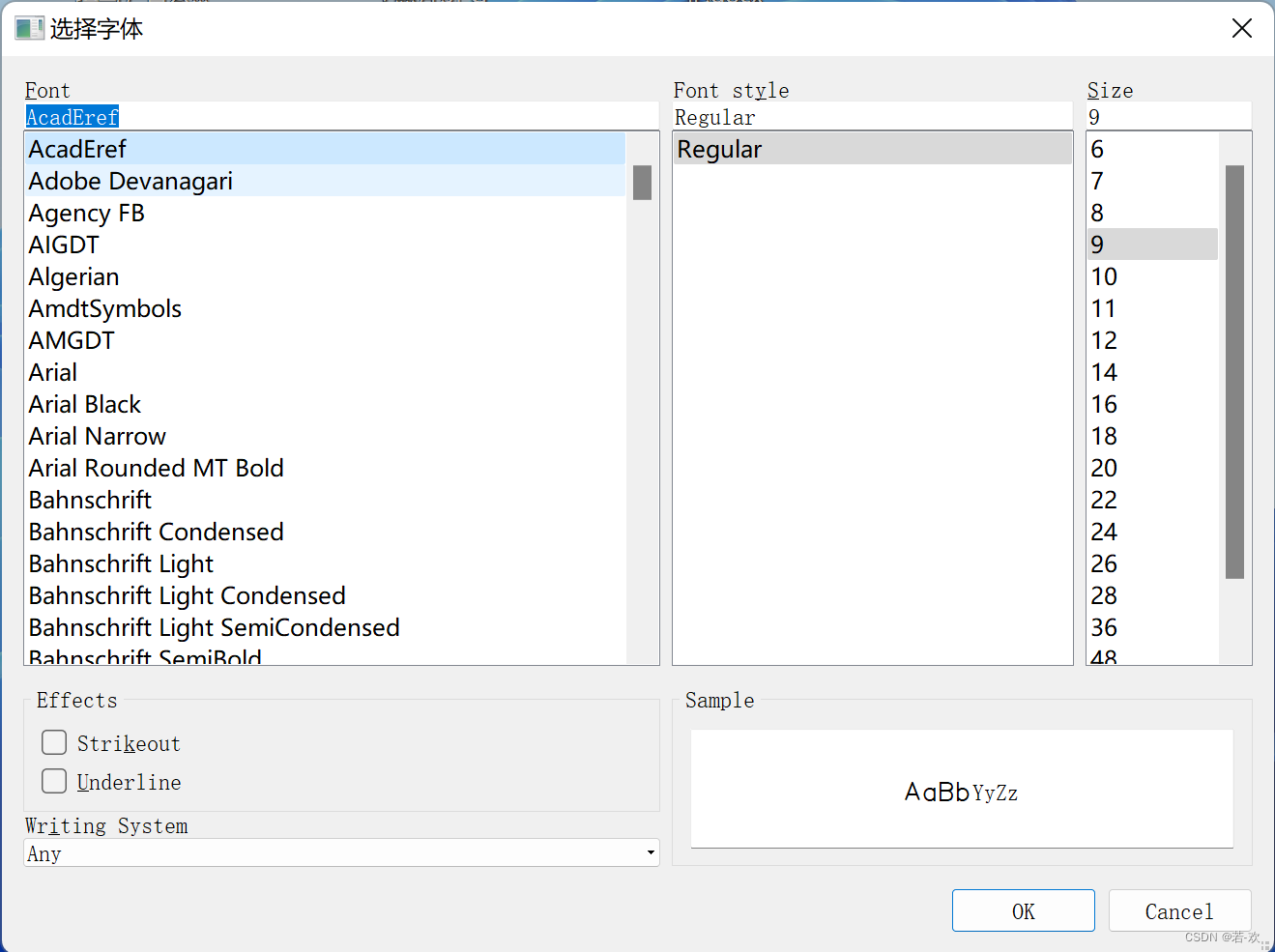The image size is (1275, 952).
Task: Open the Writing System dropdown
Action: pyautogui.click(x=341, y=852)
